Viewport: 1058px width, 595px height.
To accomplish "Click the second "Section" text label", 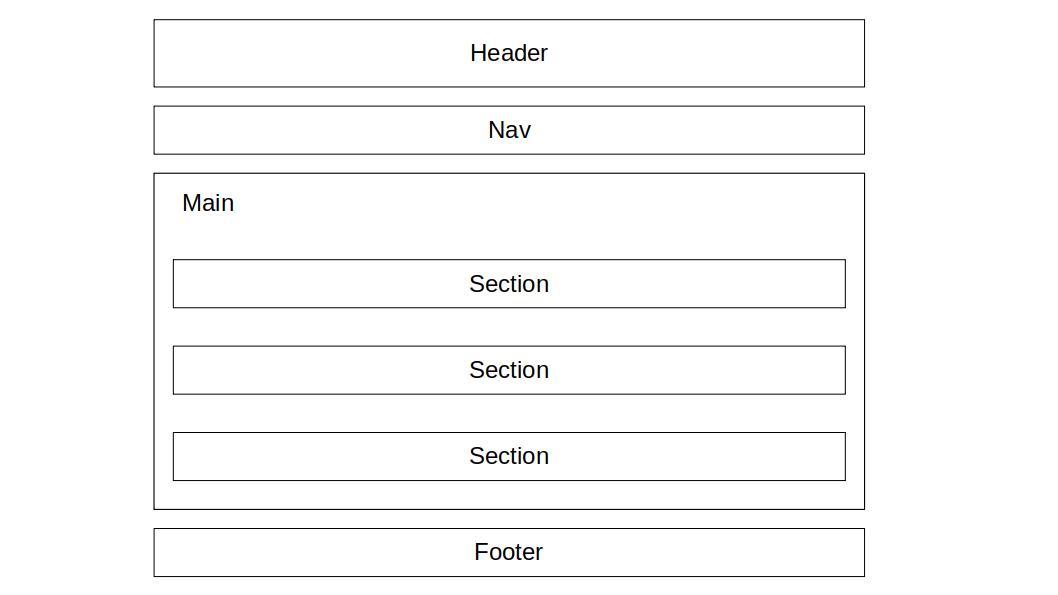I will [509, 370].
